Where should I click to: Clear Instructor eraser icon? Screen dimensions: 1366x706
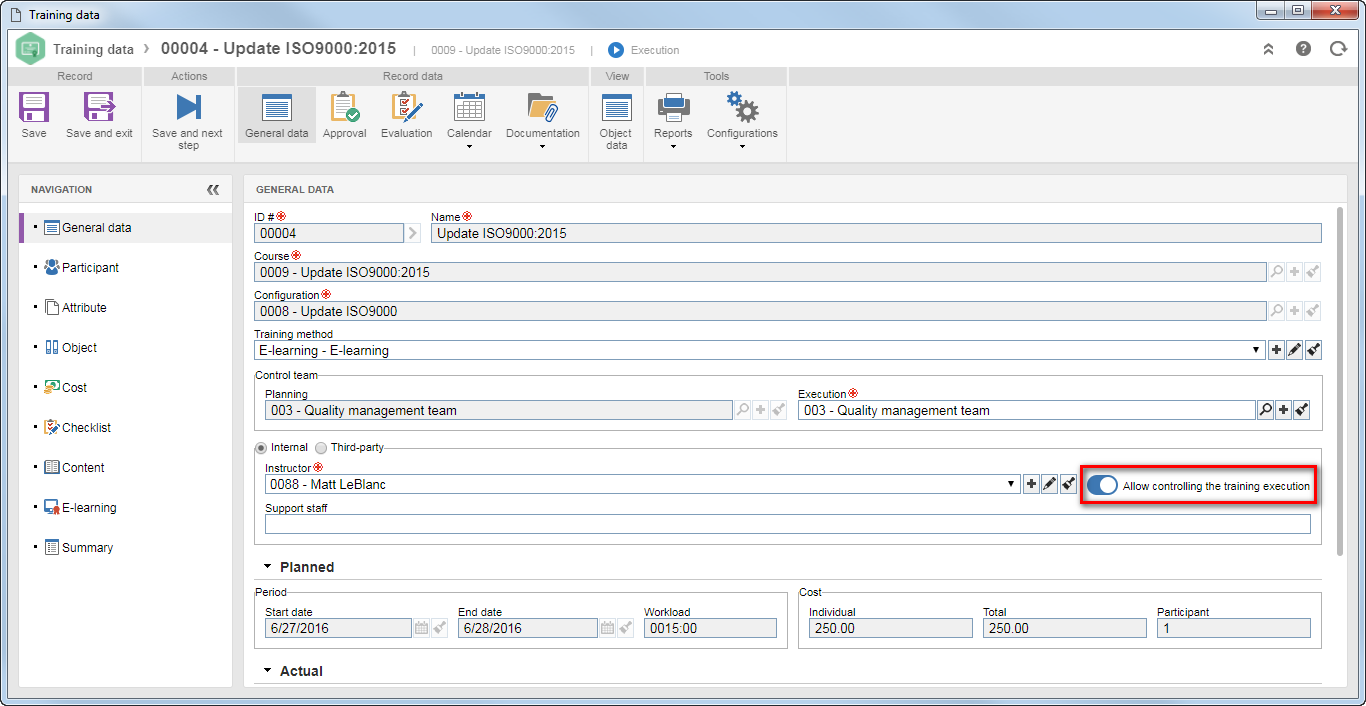point(1069,484)
